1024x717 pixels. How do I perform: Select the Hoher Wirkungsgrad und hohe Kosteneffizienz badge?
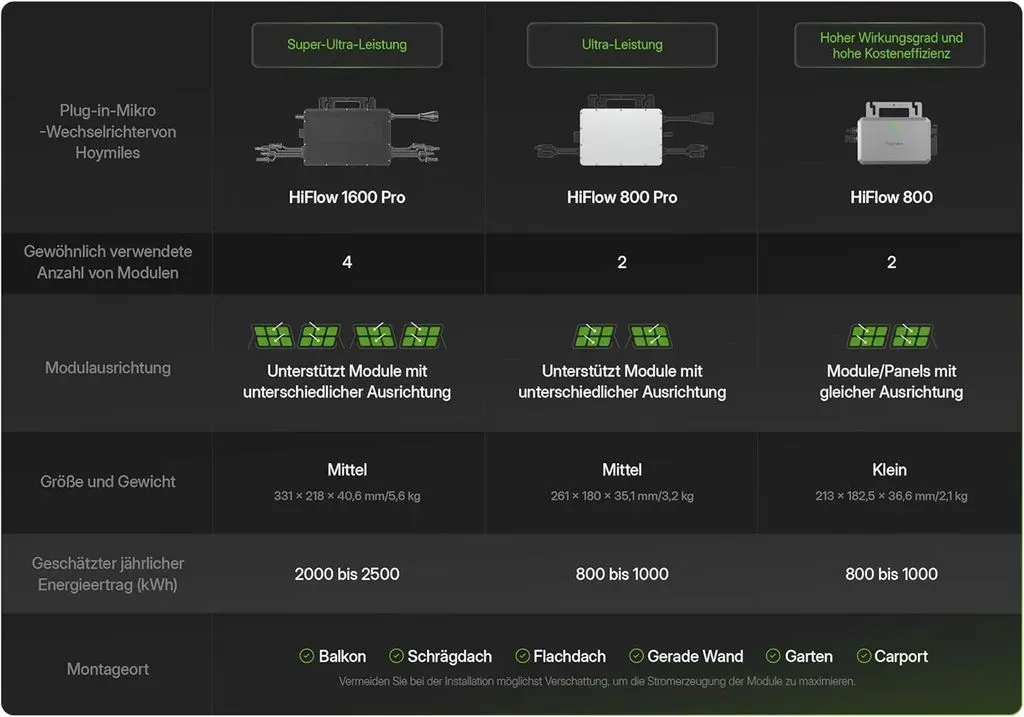point(890,44)
